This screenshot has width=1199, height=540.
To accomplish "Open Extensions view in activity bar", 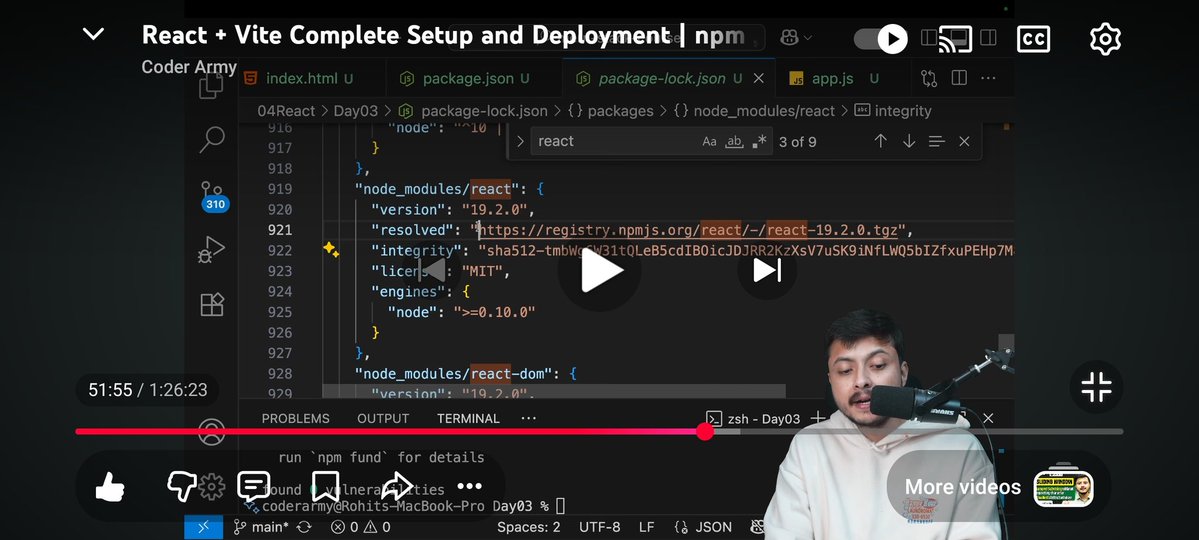I will [x=212, y=304].
